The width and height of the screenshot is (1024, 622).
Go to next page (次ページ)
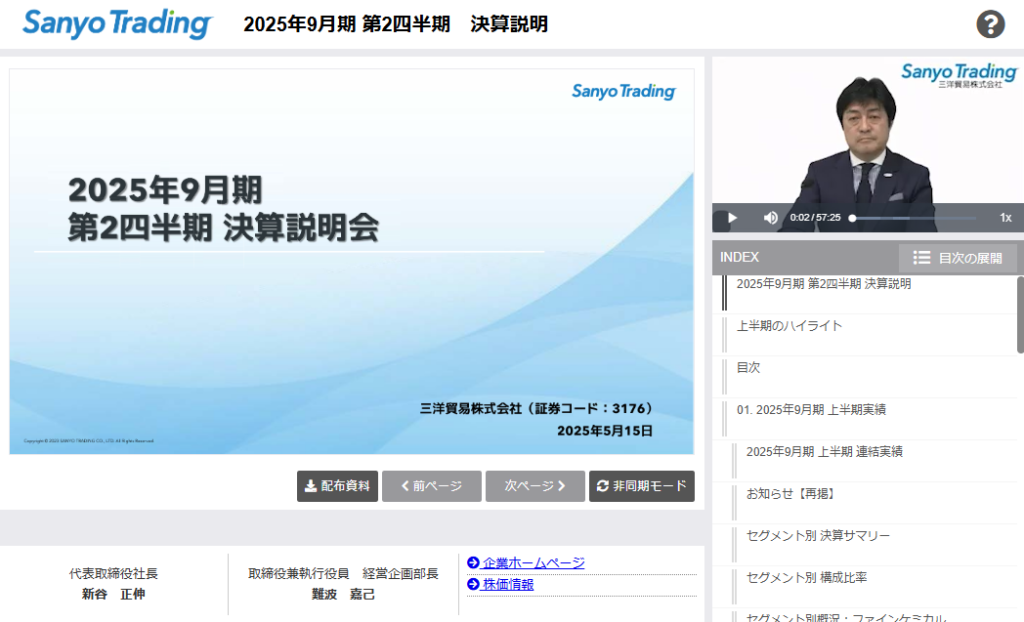tap(535, 486)
